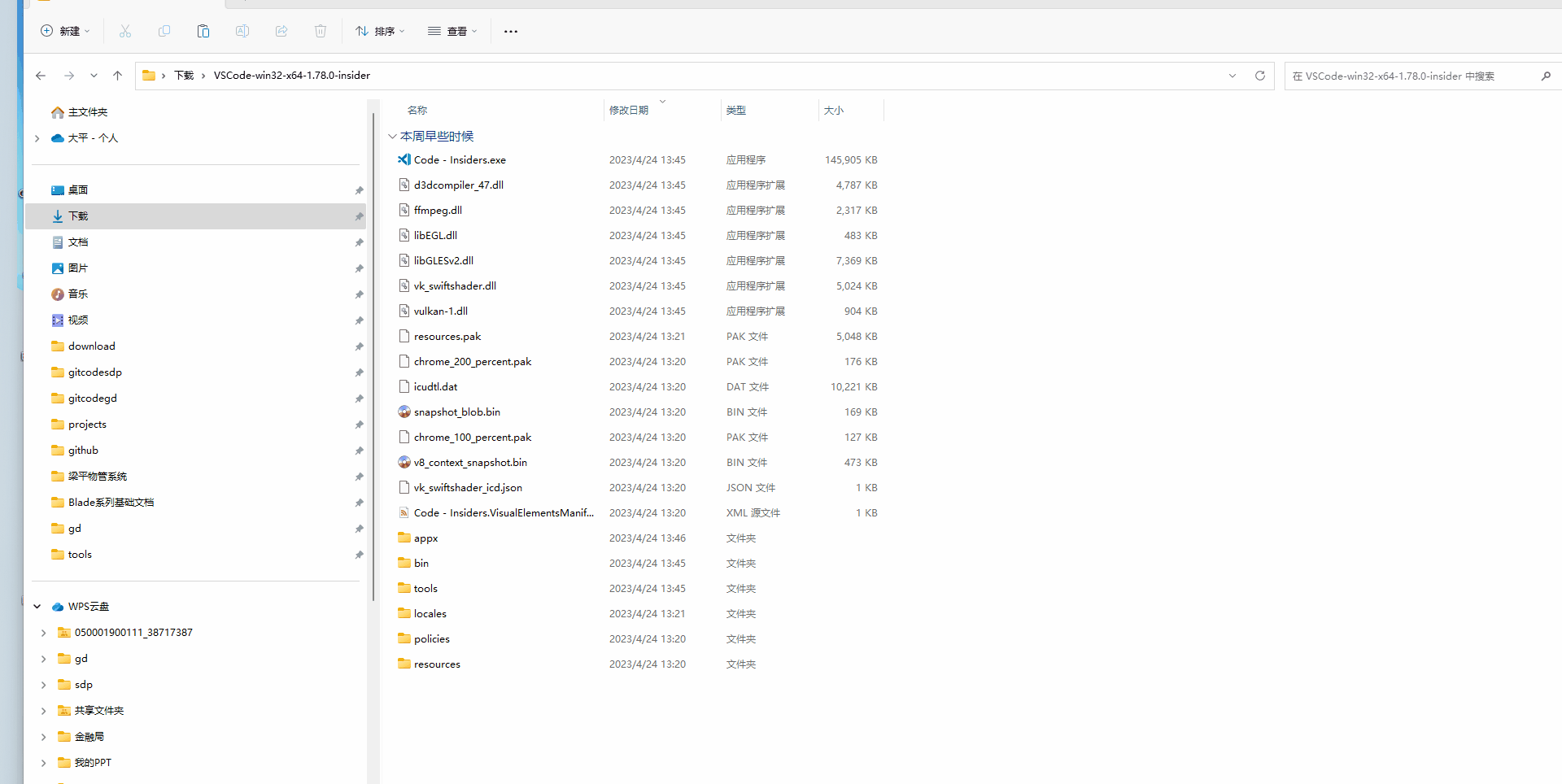Unpin 桌面 from the sidebar
Image resolution: width=1562 pixels, height=784 pixels.
[x=359, y=190]
